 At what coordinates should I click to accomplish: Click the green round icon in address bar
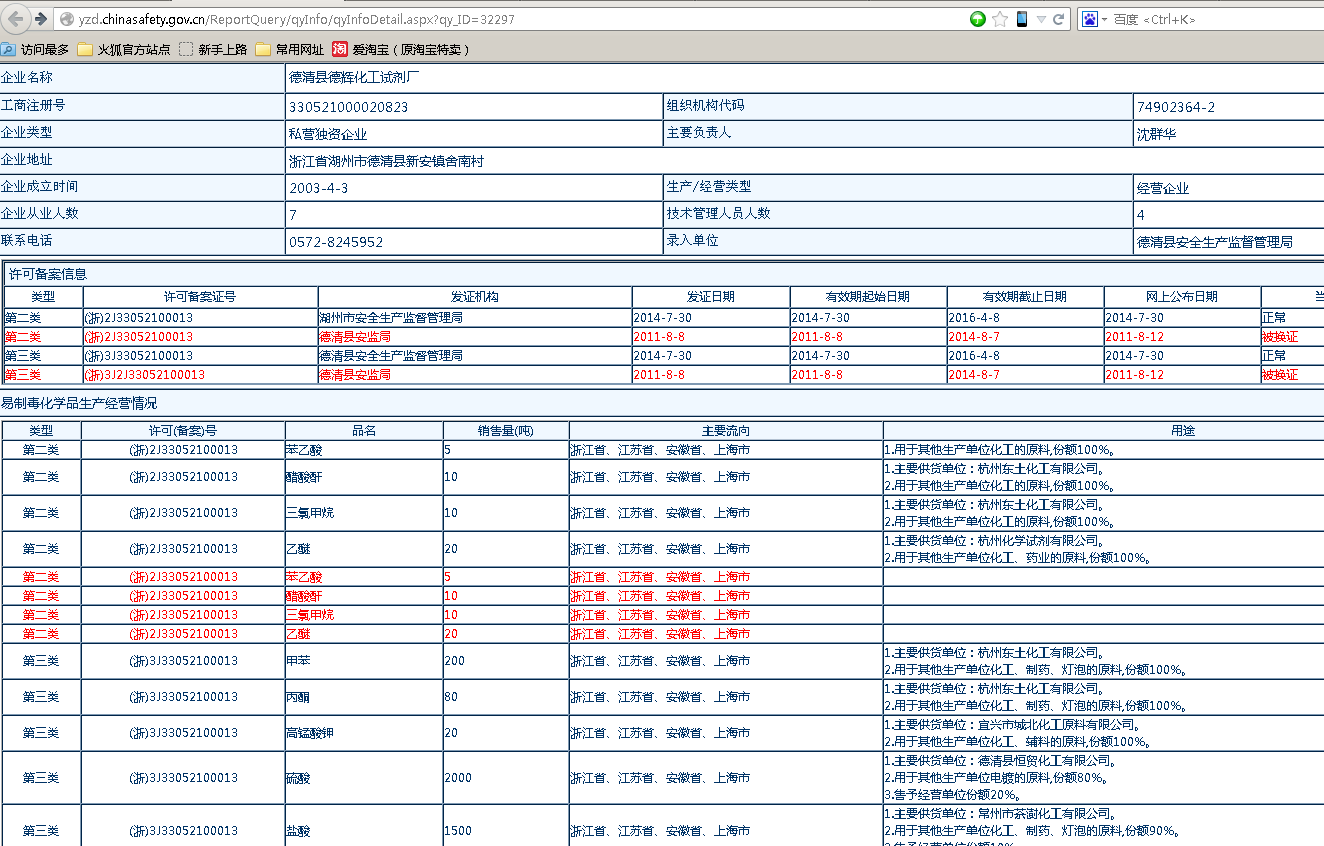click(x=978, y=19)
